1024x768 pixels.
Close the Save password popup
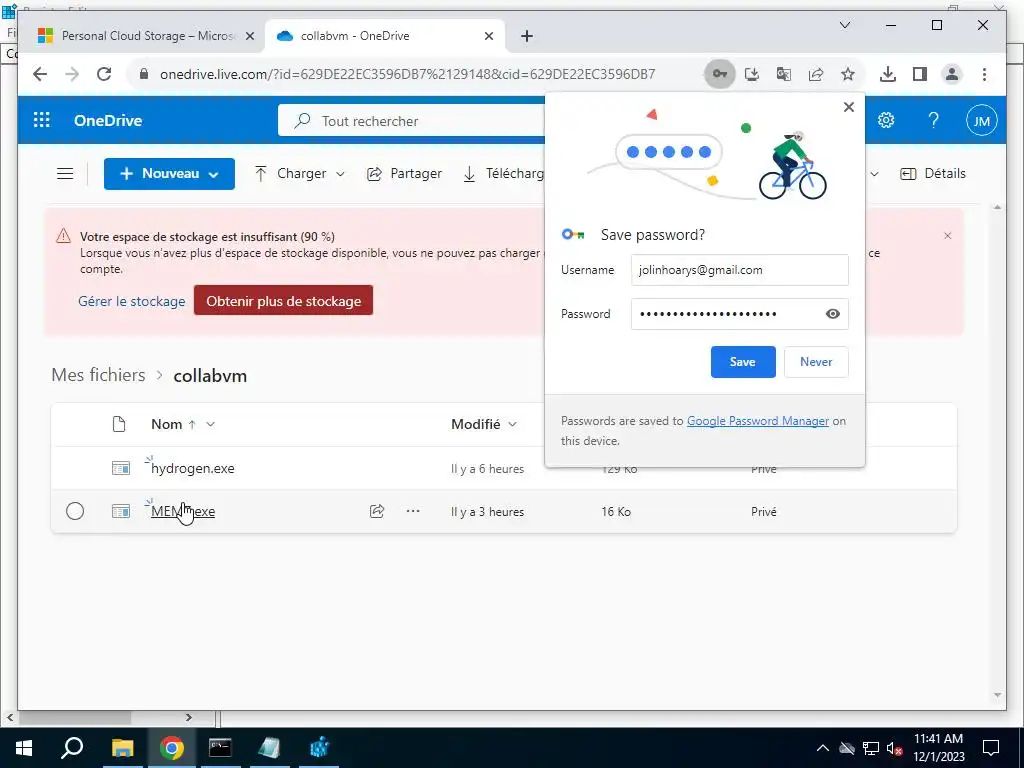pos(848,107)
